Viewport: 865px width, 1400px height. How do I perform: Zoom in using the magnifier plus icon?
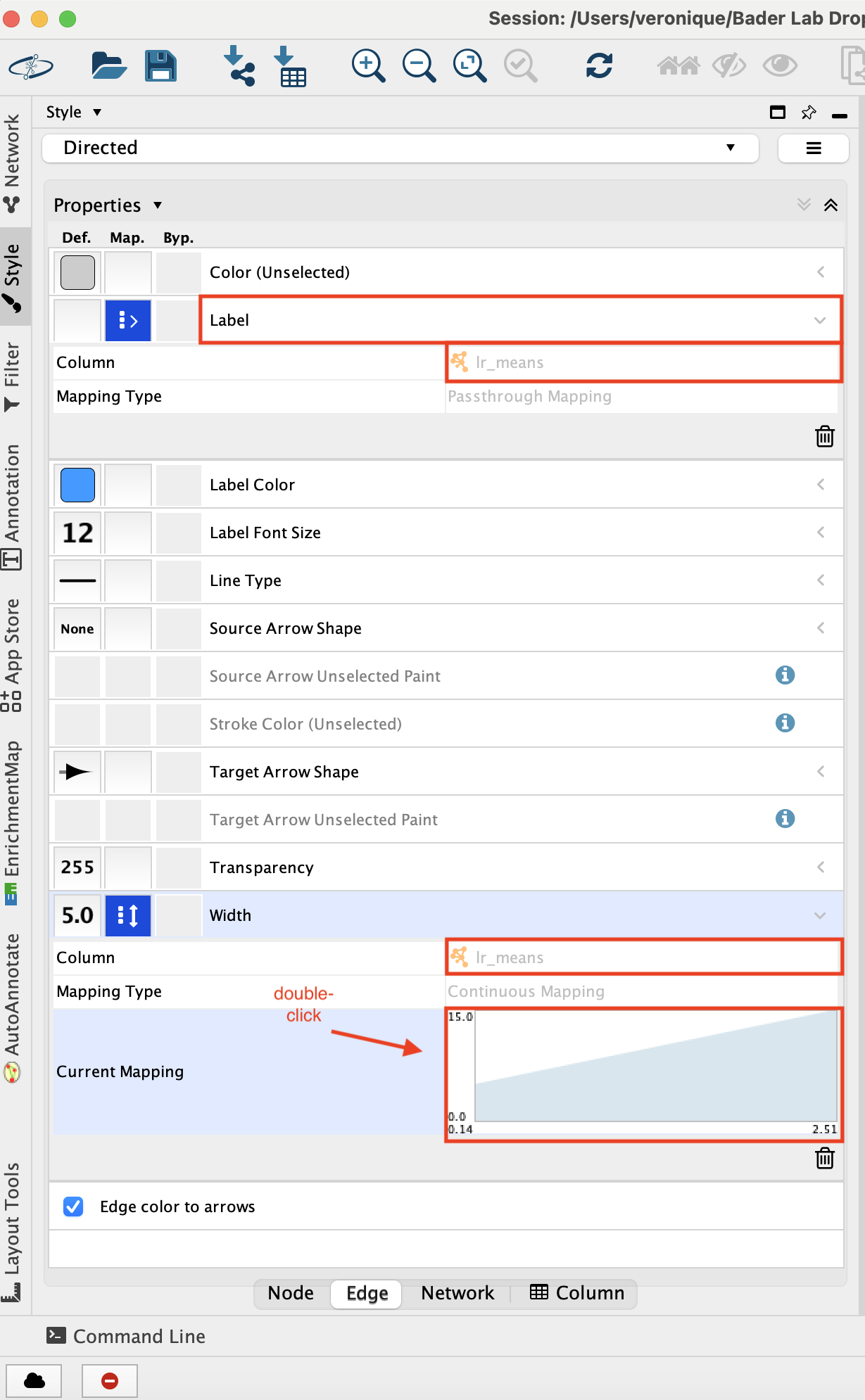[368, 66]
